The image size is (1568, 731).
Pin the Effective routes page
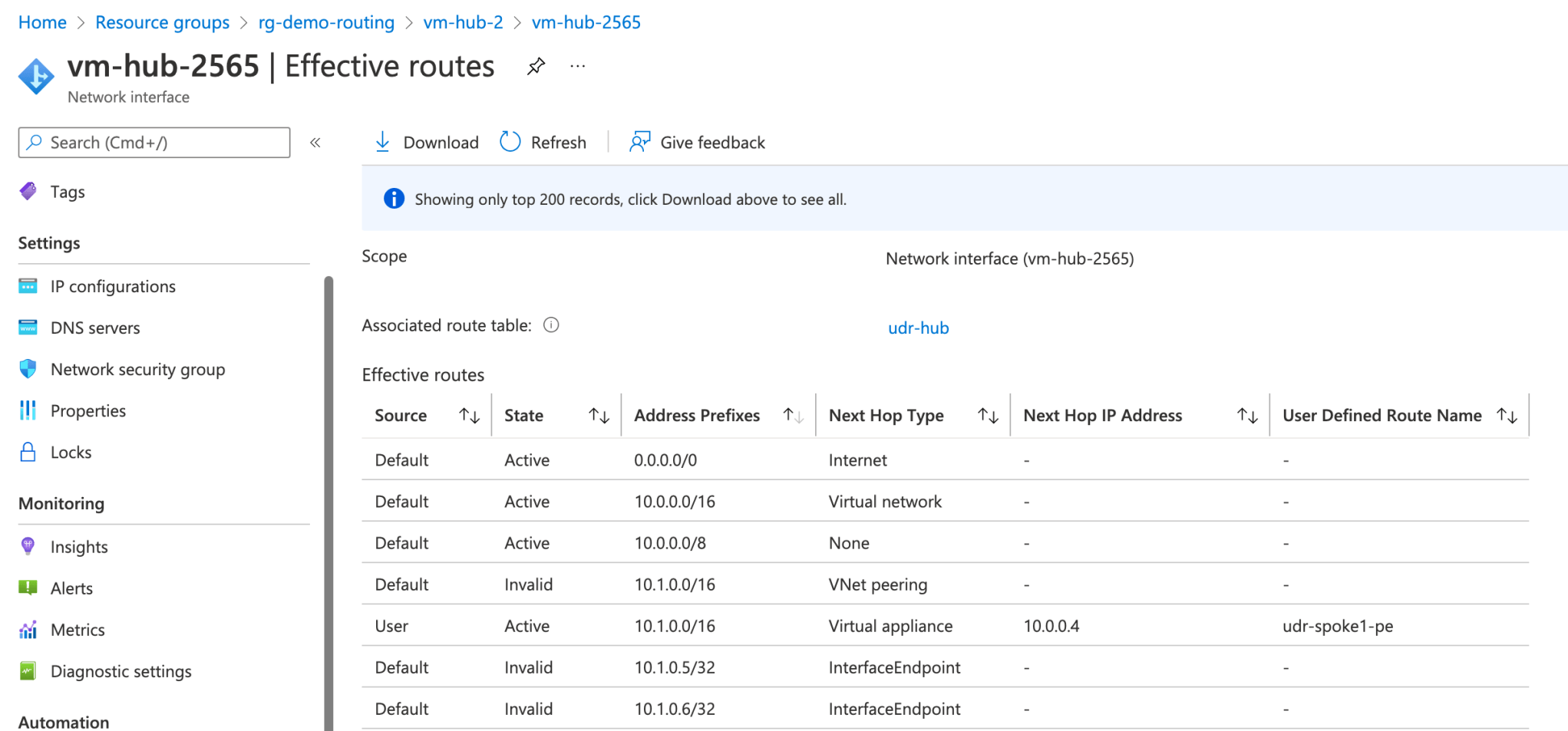point(535,66)
